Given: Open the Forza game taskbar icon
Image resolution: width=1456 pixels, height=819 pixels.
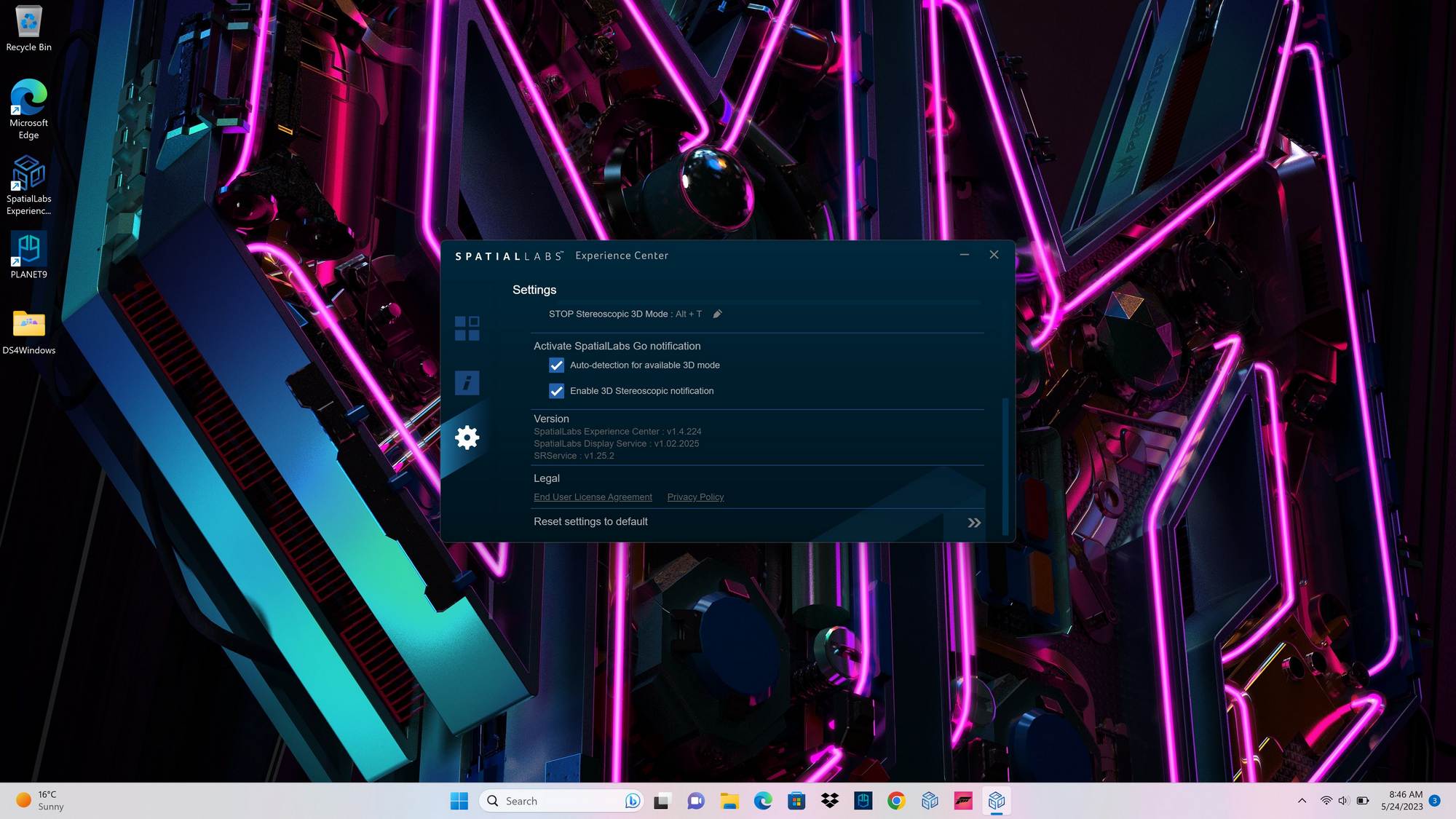Looking at the screenshot, I should click(x=963, y=801).
